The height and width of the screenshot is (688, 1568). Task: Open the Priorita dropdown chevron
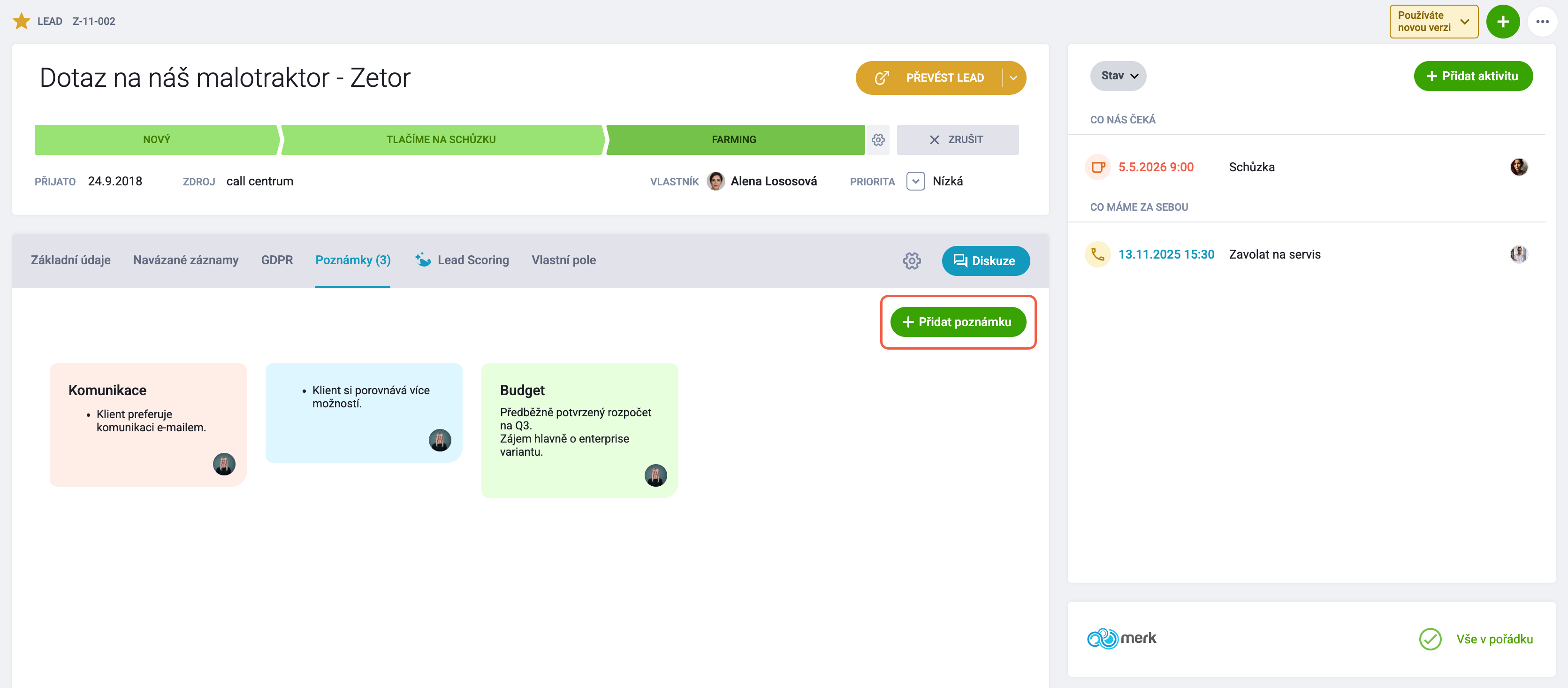[915, 182]
